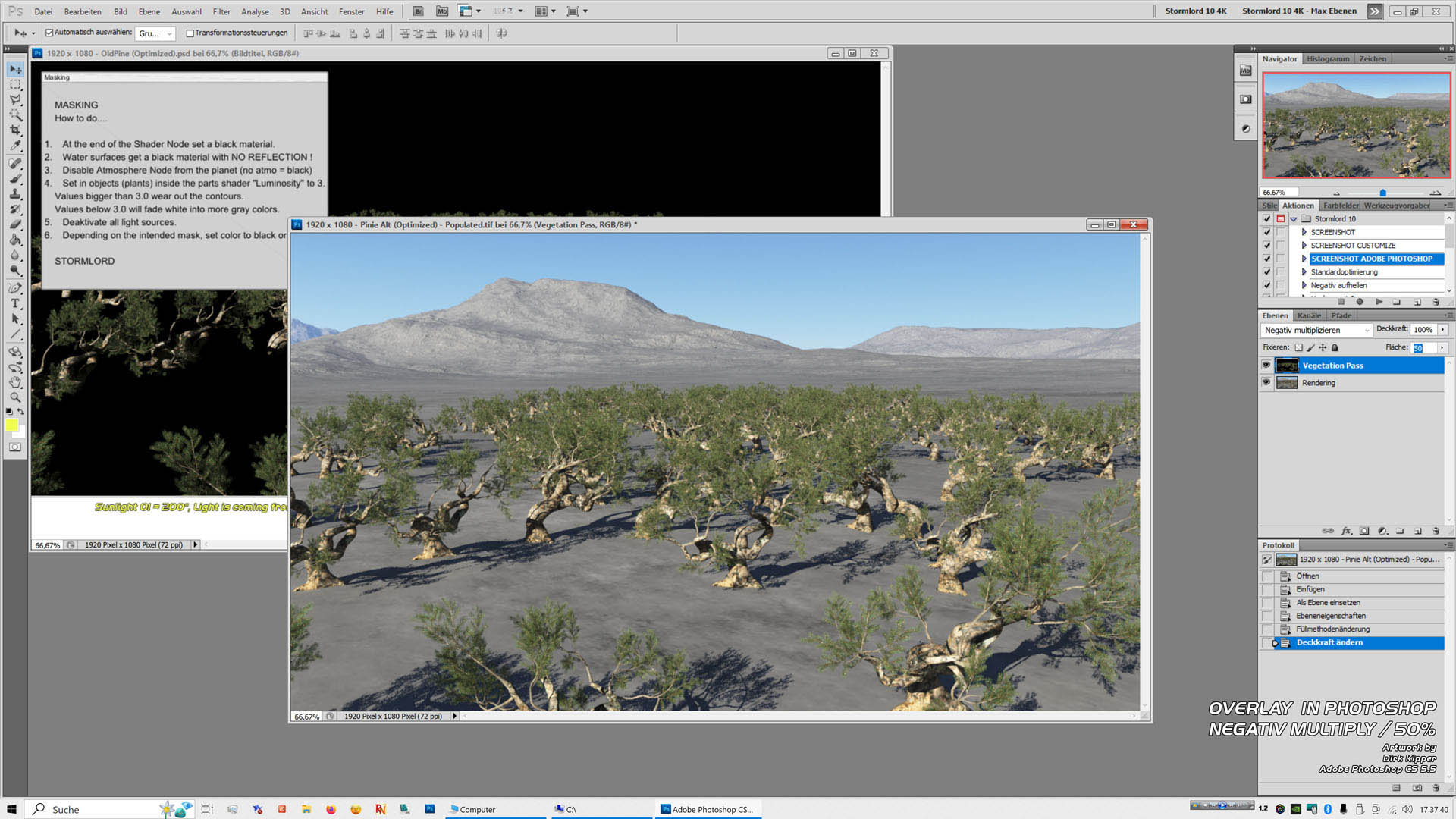Screen dimensions: 1456x819
Task: Select the Zoom tool in the toolbox
Action: coord(15,397)
